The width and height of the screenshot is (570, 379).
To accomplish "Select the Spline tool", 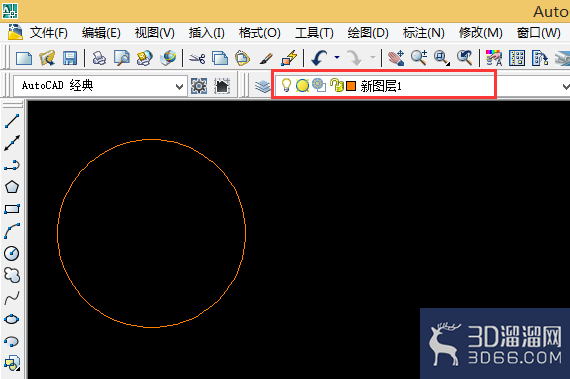I will tap(12, 298).
